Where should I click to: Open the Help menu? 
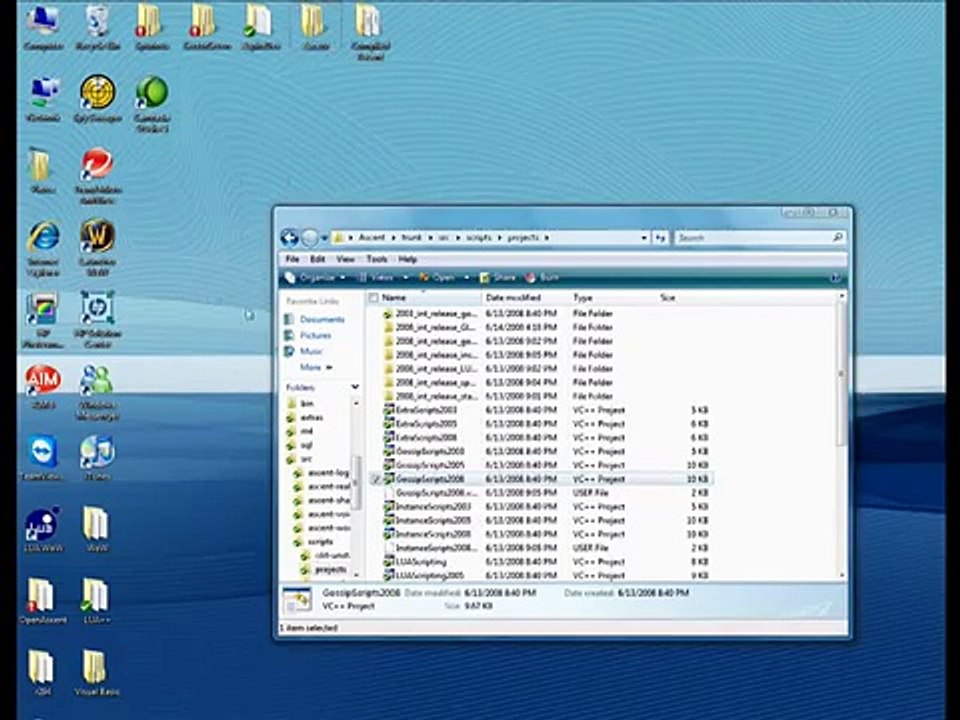(408, 259)
